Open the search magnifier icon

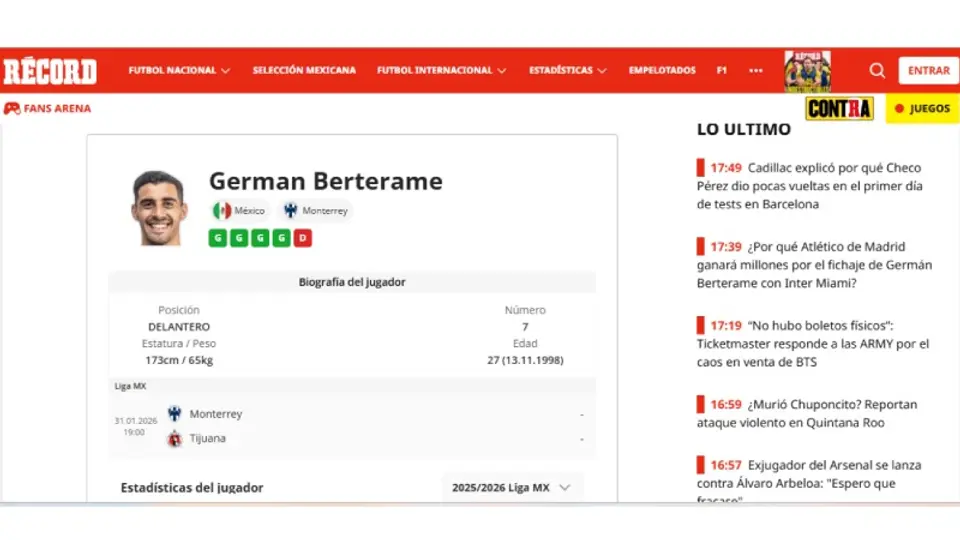coord(877,70)
